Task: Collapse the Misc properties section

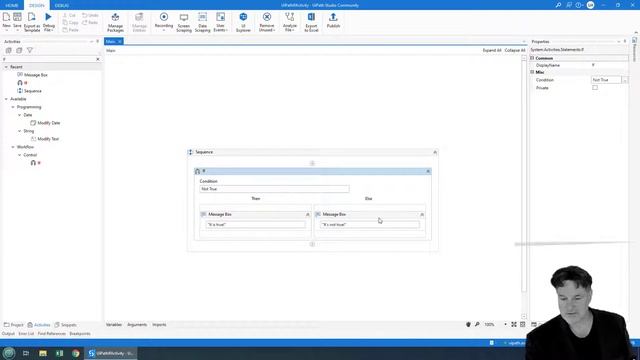Action: coord(532,72)
